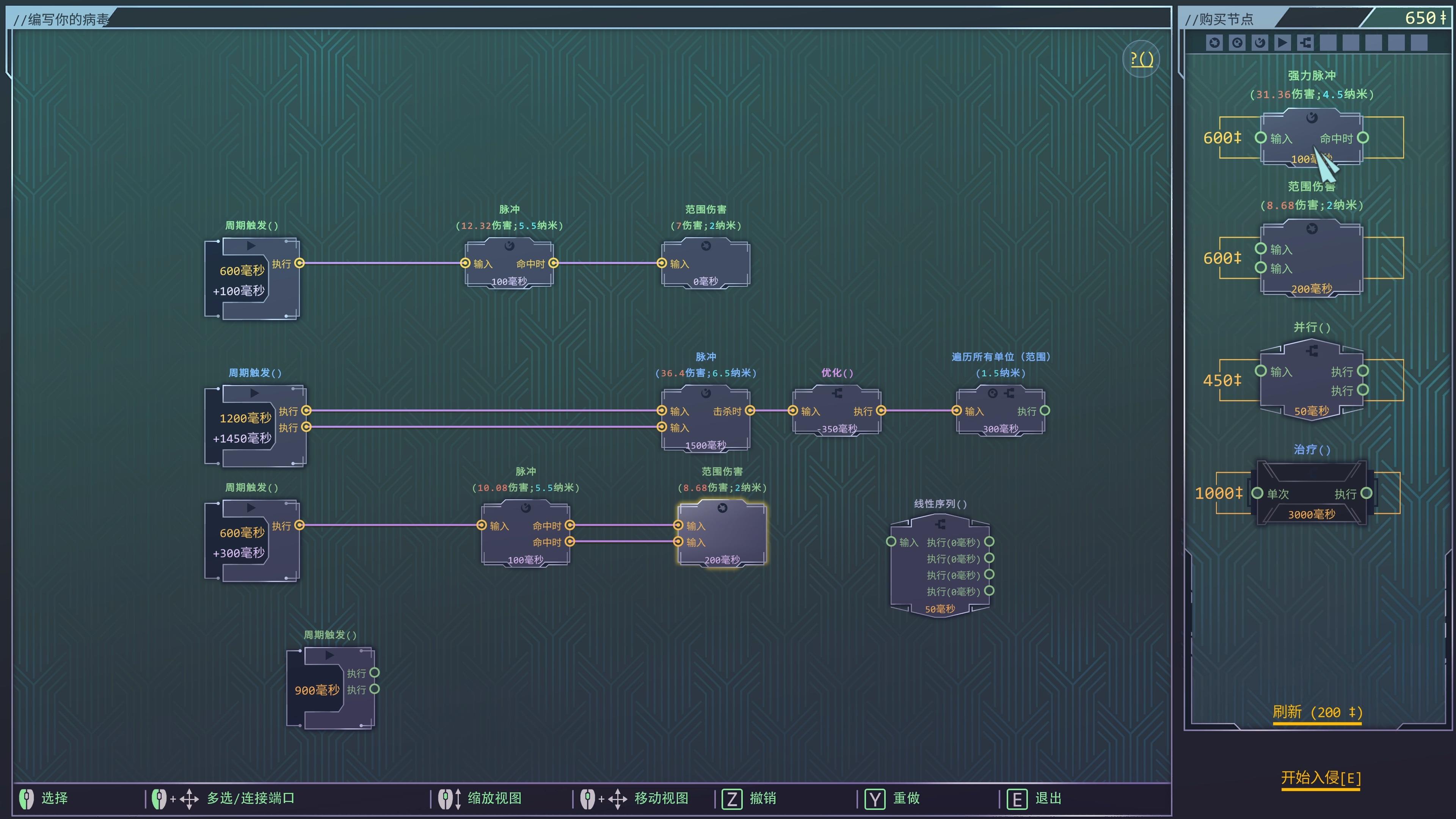1456x819 pixels.
Task: Click the pulse swirl filter icon in the shop toolbar
Action: tap(1260, 42)
